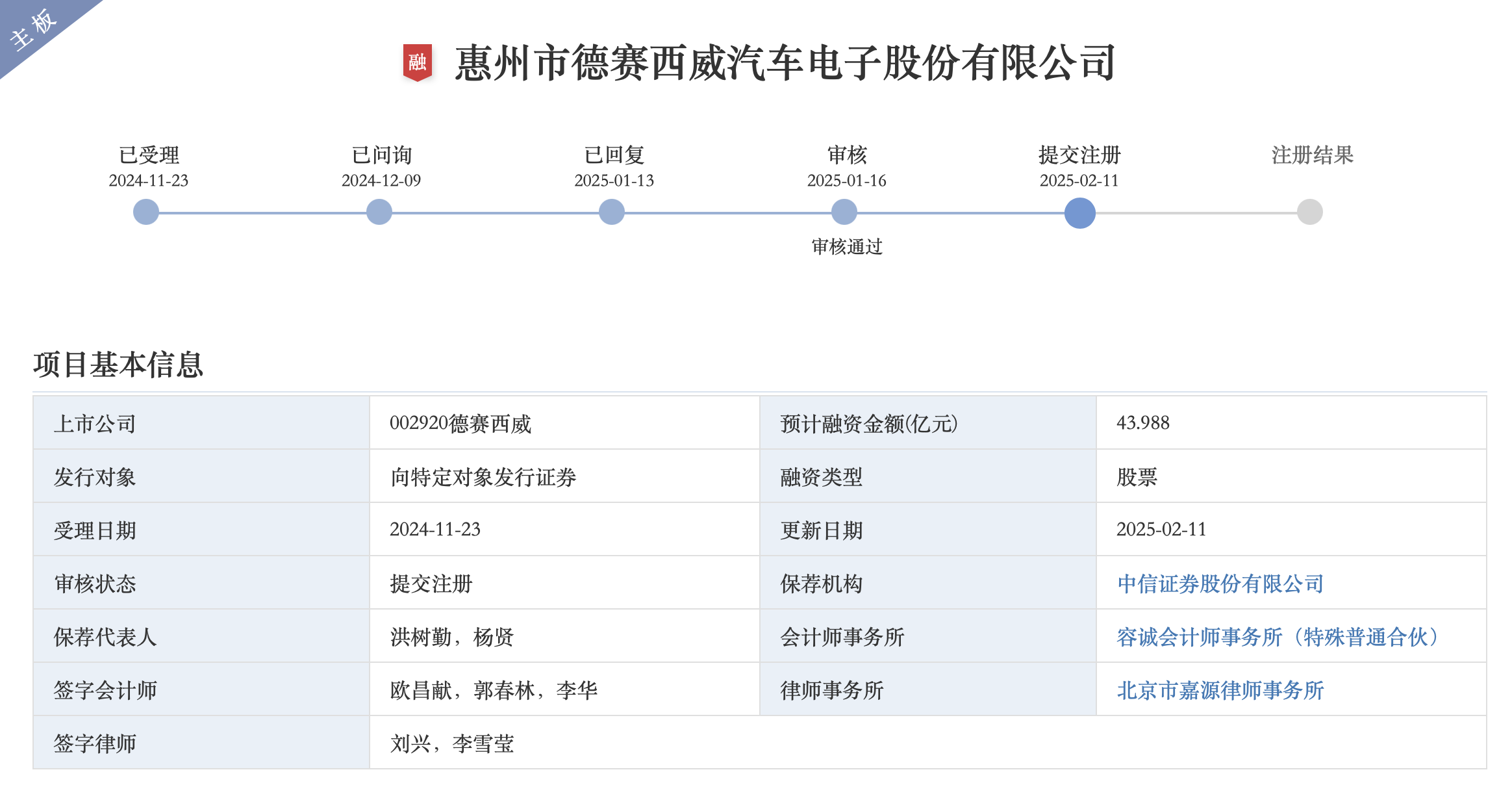Click the 欧昌献,郭春林,李华 accountants cell
Screen dimensions: 1512x798
564,689
